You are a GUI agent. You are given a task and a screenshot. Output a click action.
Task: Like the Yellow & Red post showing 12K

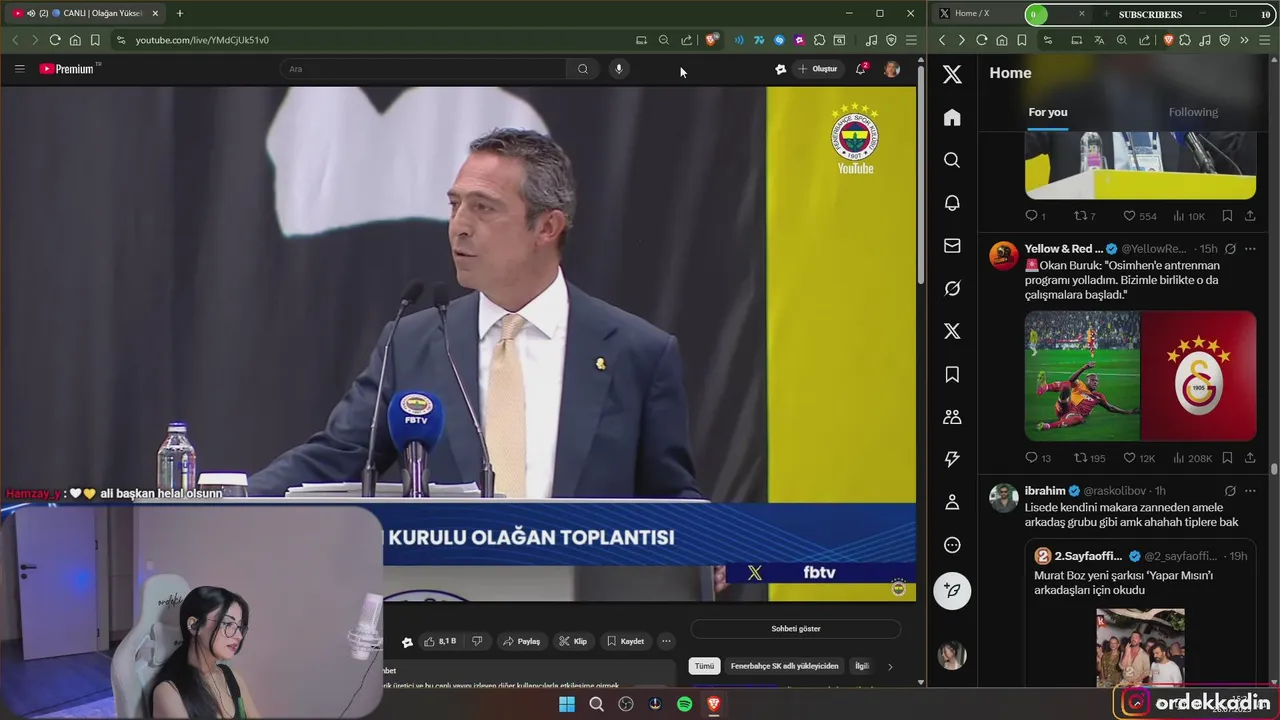tap(1138, 458)
